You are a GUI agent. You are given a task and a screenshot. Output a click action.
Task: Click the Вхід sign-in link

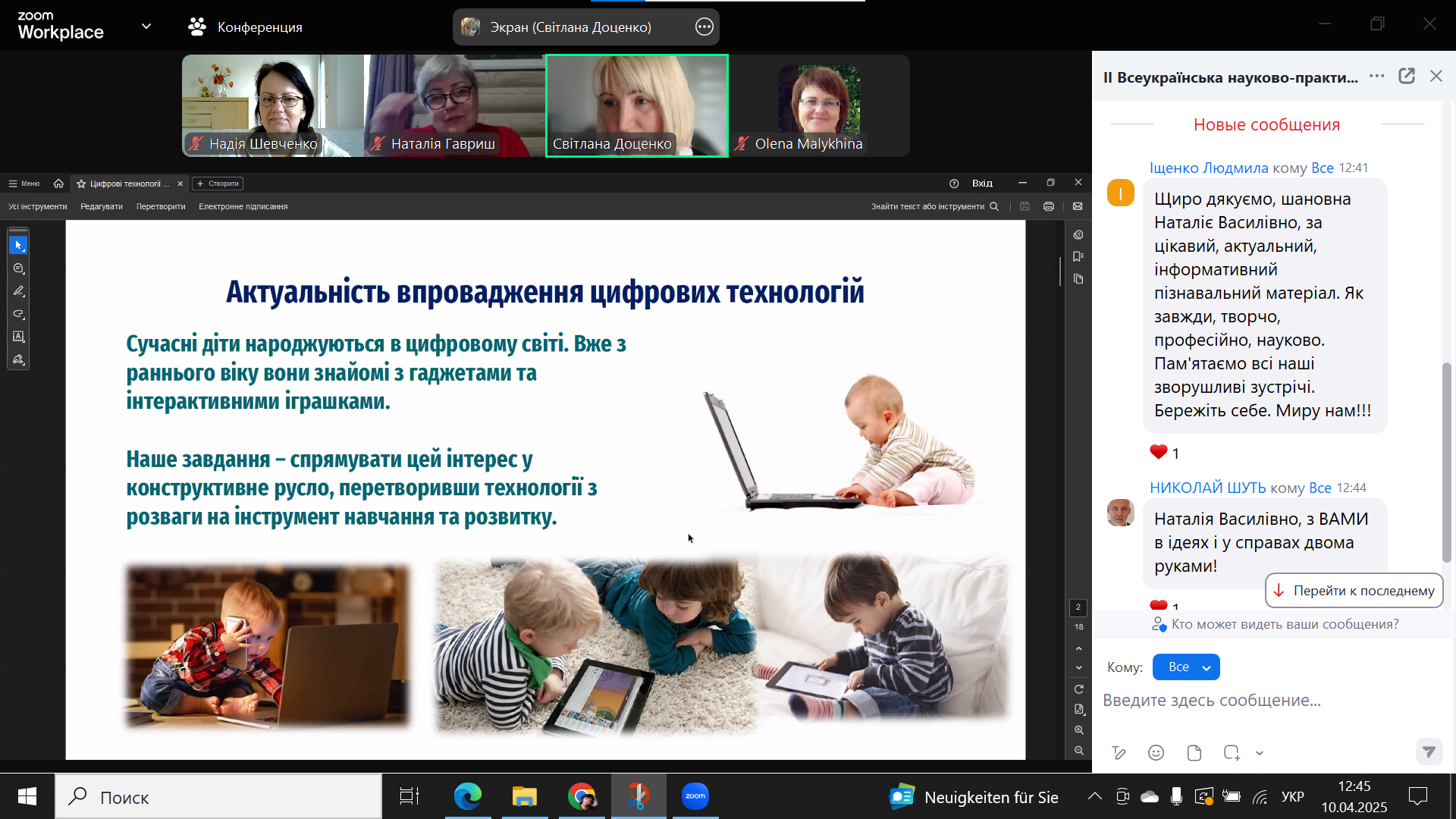tap(982, 184)
